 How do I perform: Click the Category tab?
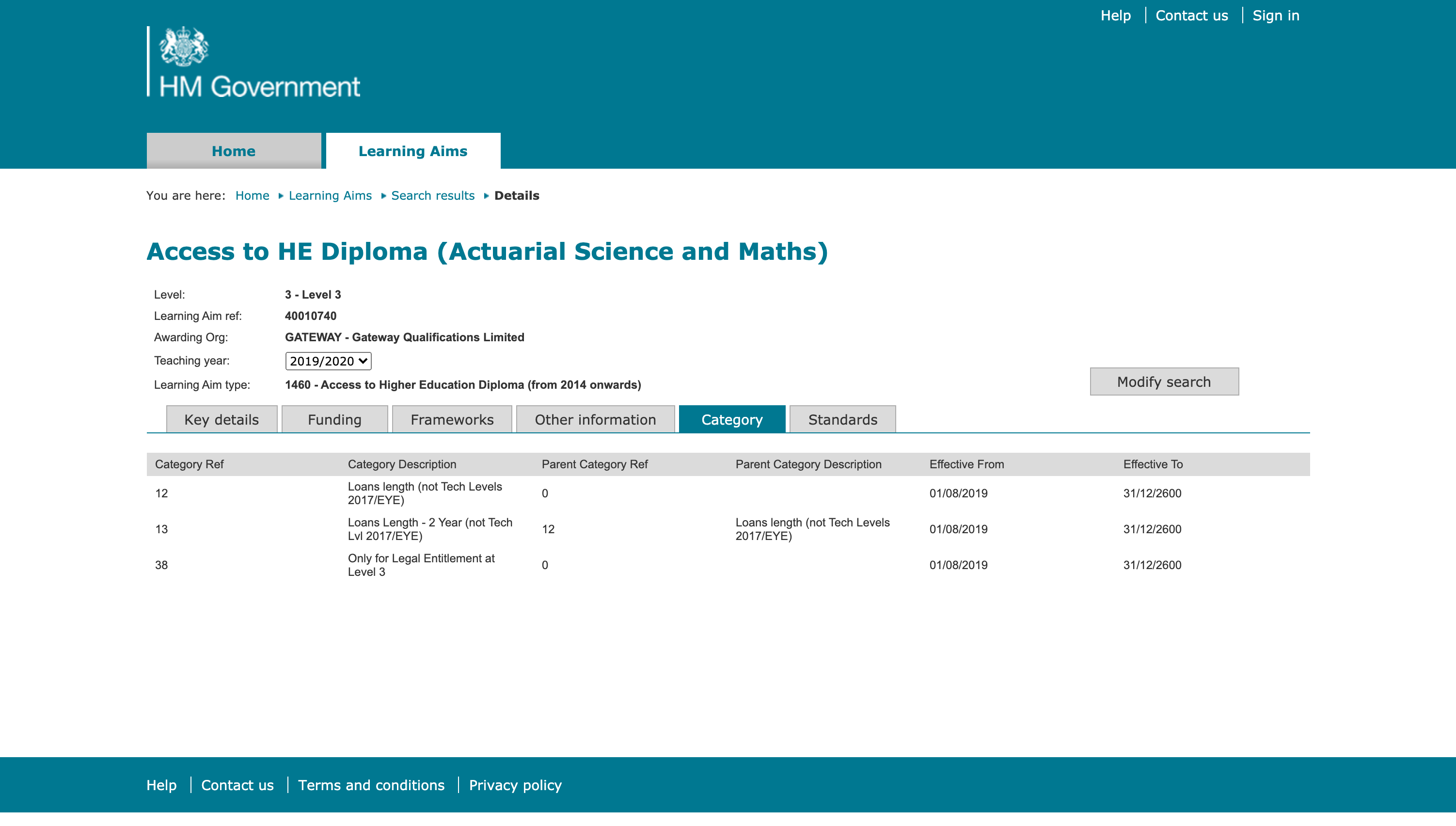pos(732,419)
